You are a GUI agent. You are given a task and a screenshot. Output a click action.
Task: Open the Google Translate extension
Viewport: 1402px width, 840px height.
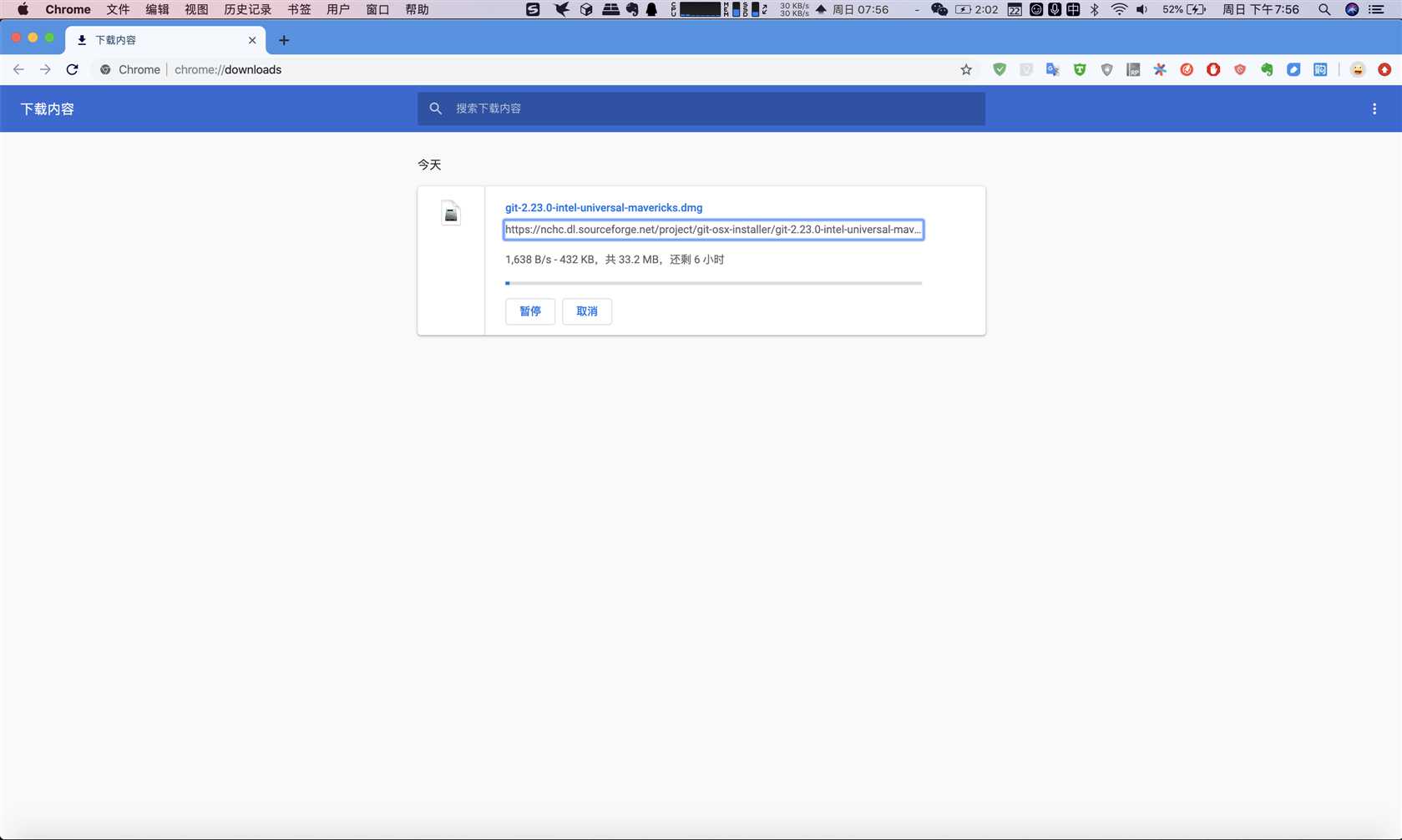[x=1053, y=70]
